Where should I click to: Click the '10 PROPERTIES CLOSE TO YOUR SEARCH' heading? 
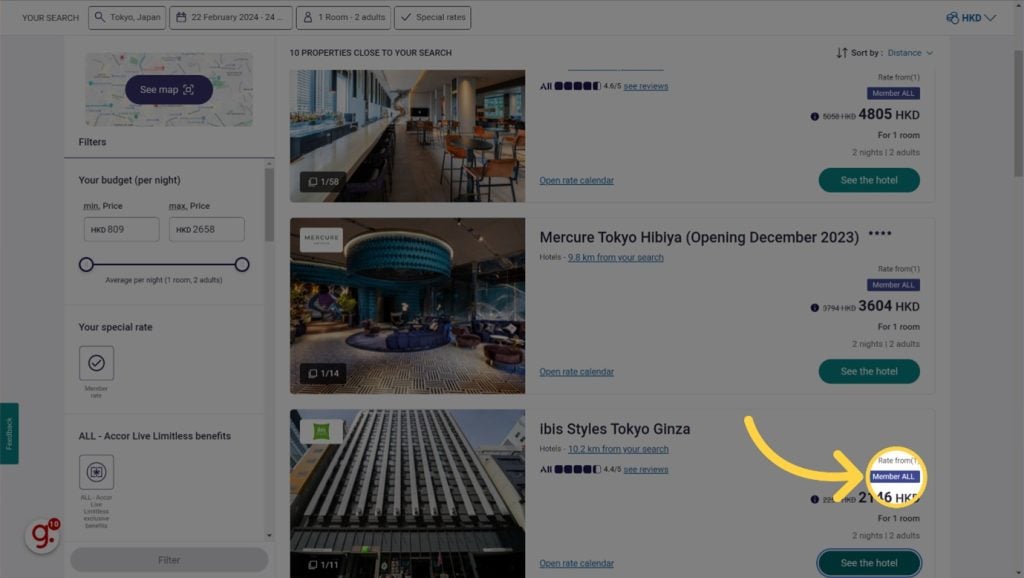370,53
